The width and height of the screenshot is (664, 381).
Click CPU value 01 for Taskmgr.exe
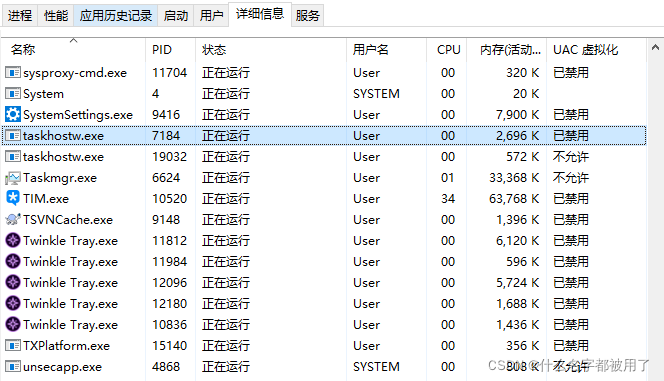tap(448, 177)
